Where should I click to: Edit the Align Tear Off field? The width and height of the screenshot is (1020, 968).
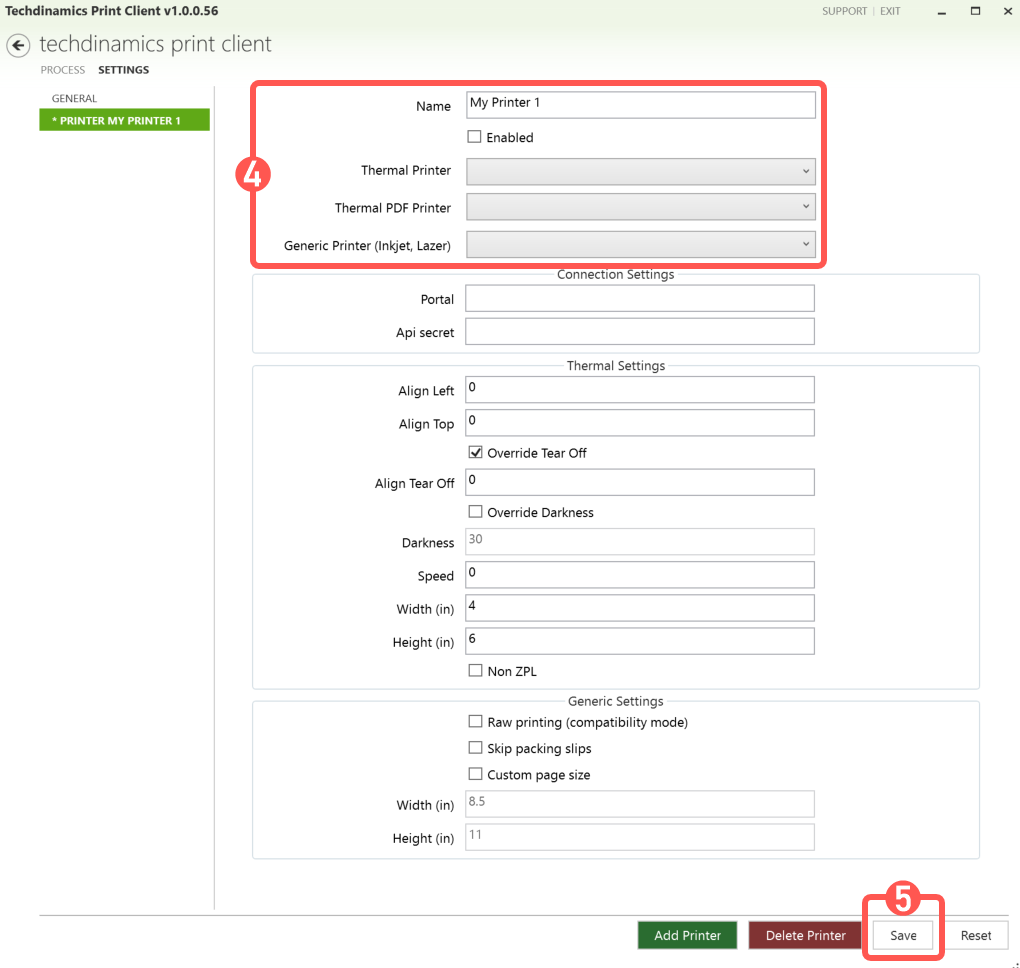tap(639, 482)
